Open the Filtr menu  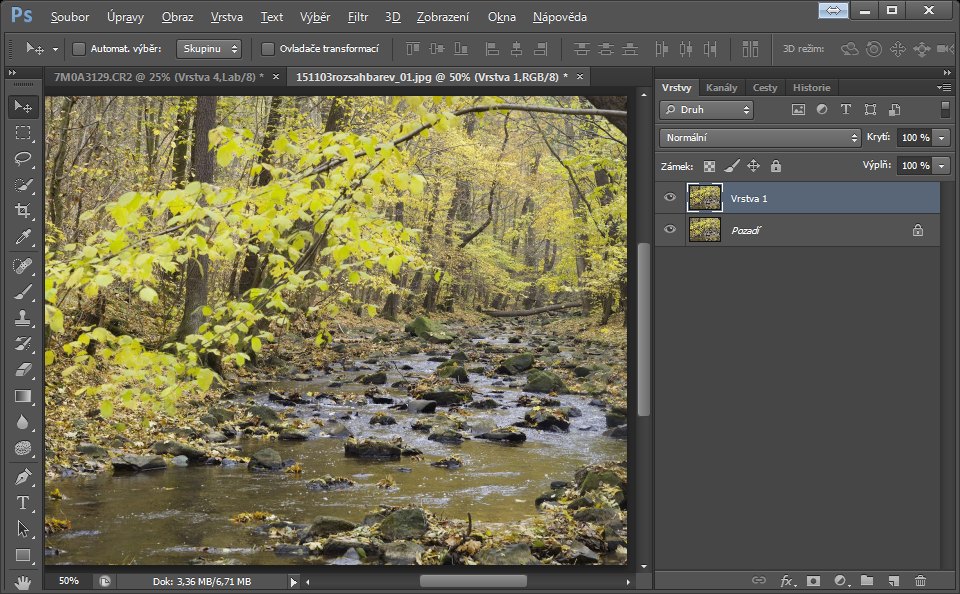[358, 17]
